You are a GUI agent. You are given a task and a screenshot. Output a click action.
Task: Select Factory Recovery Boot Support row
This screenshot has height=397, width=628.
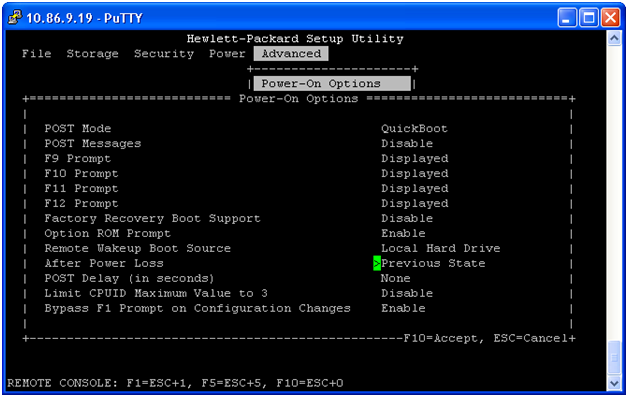[152, 218]
